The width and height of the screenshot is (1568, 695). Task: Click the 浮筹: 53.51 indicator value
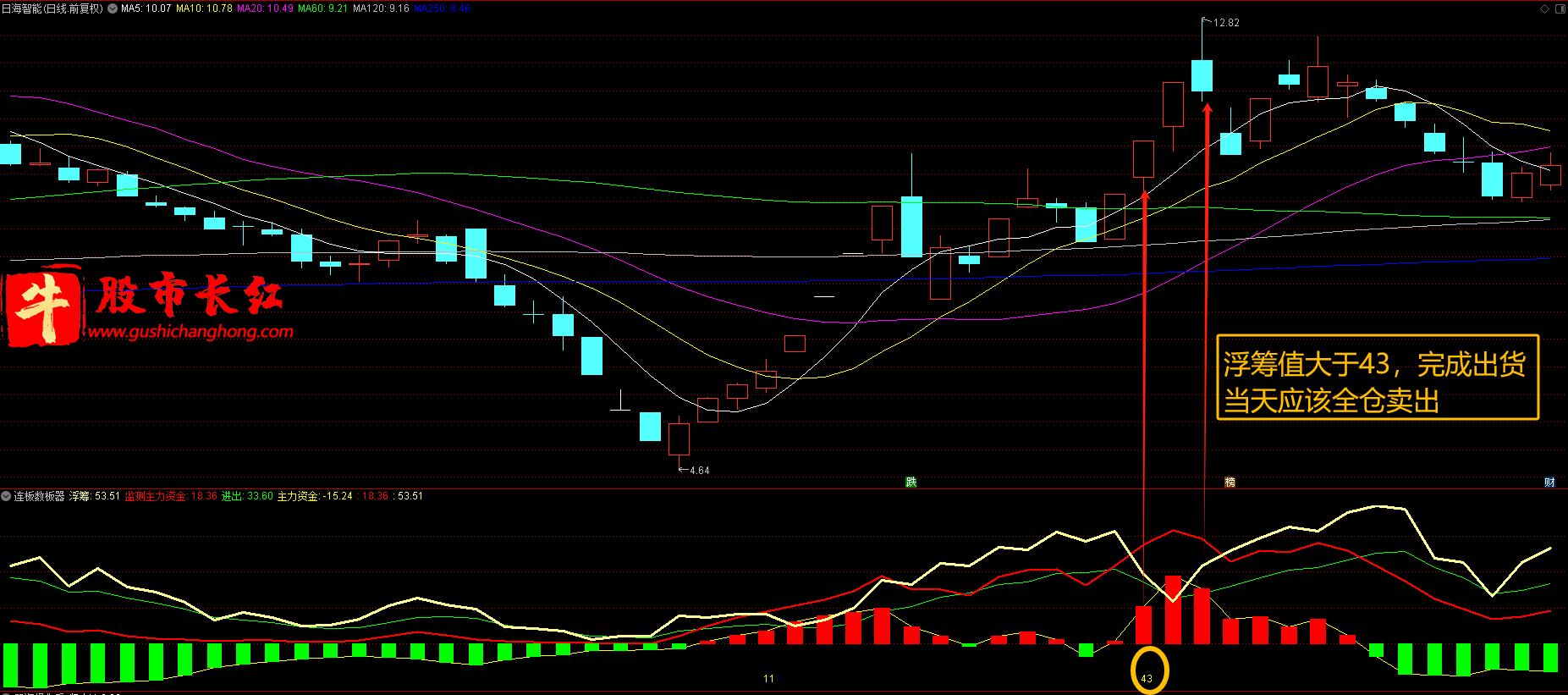[x=95, y=496]
